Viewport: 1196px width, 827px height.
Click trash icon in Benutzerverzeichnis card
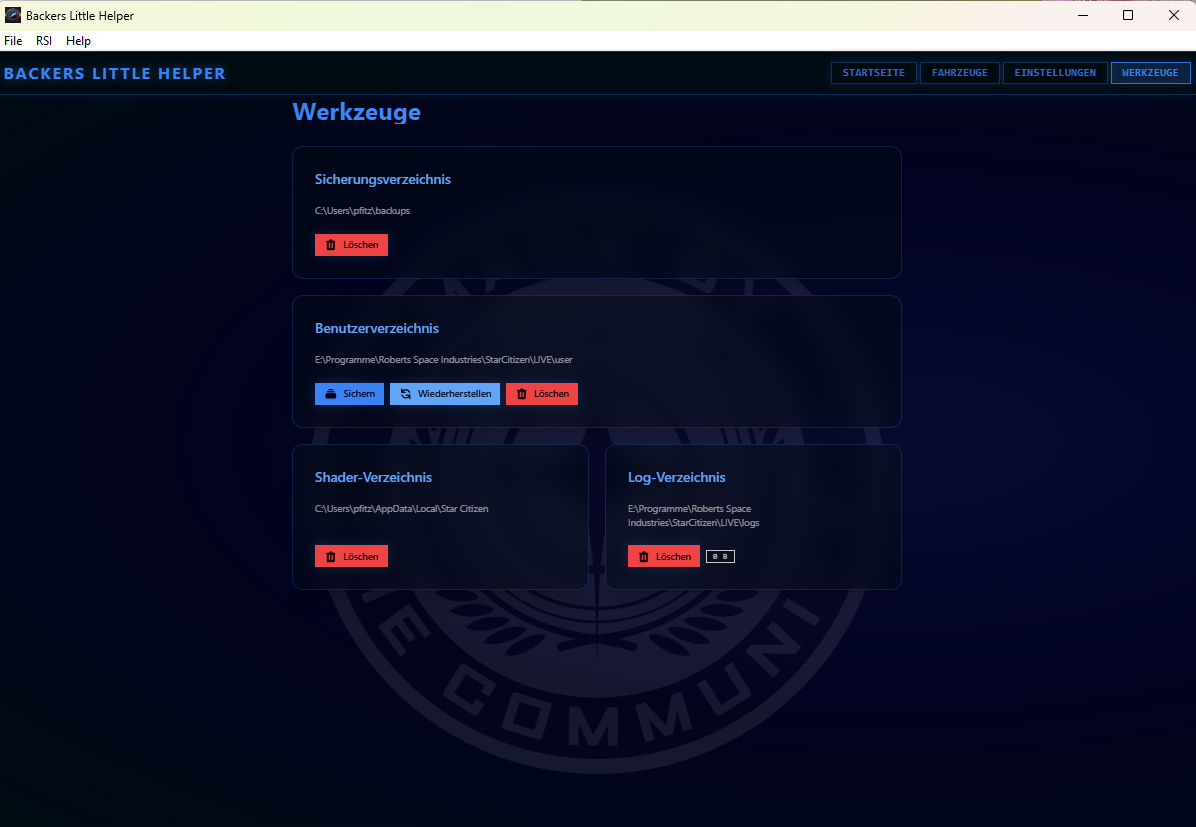522,394
